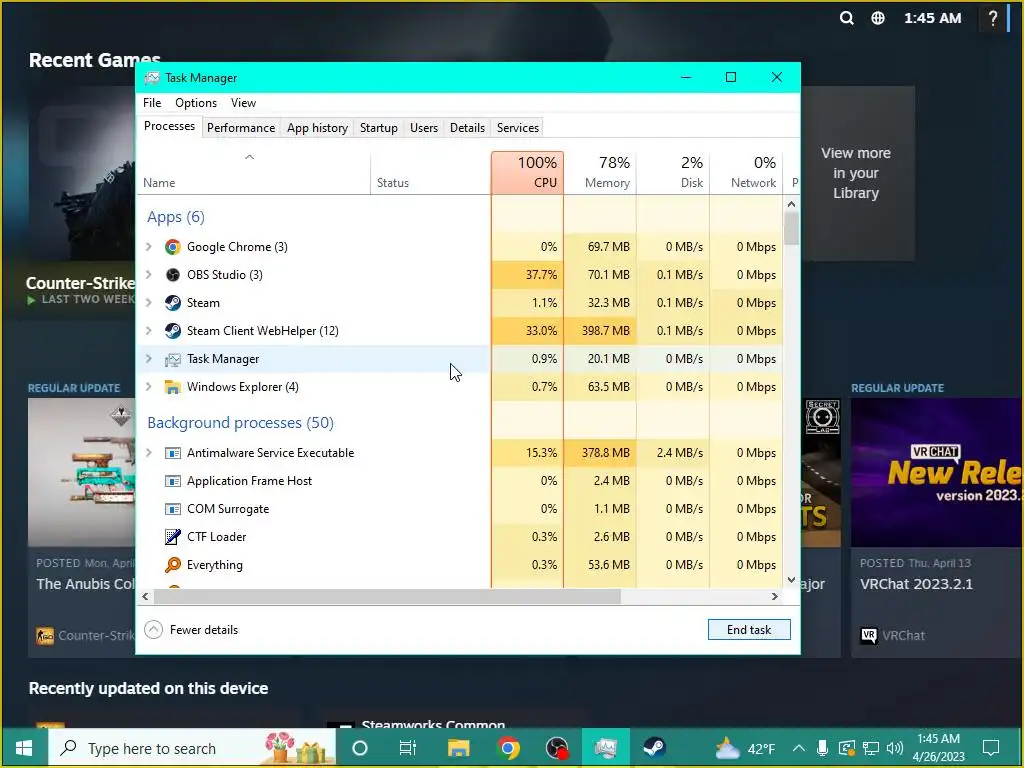This screenshot has width=1024, height=768.
Task: Switch to the Services tab
Action: coord(518,128)
